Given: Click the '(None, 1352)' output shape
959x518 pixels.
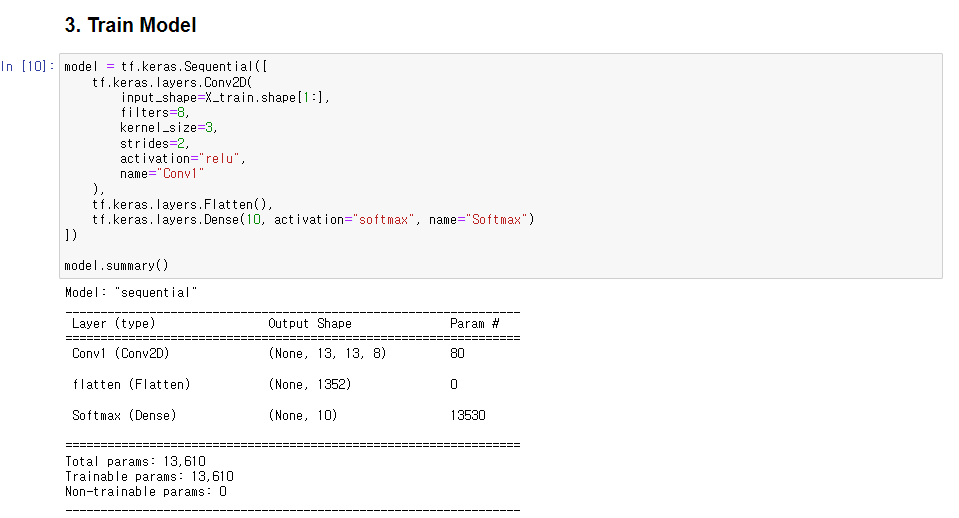Looking at the screenshot, I should click(309, 384).
